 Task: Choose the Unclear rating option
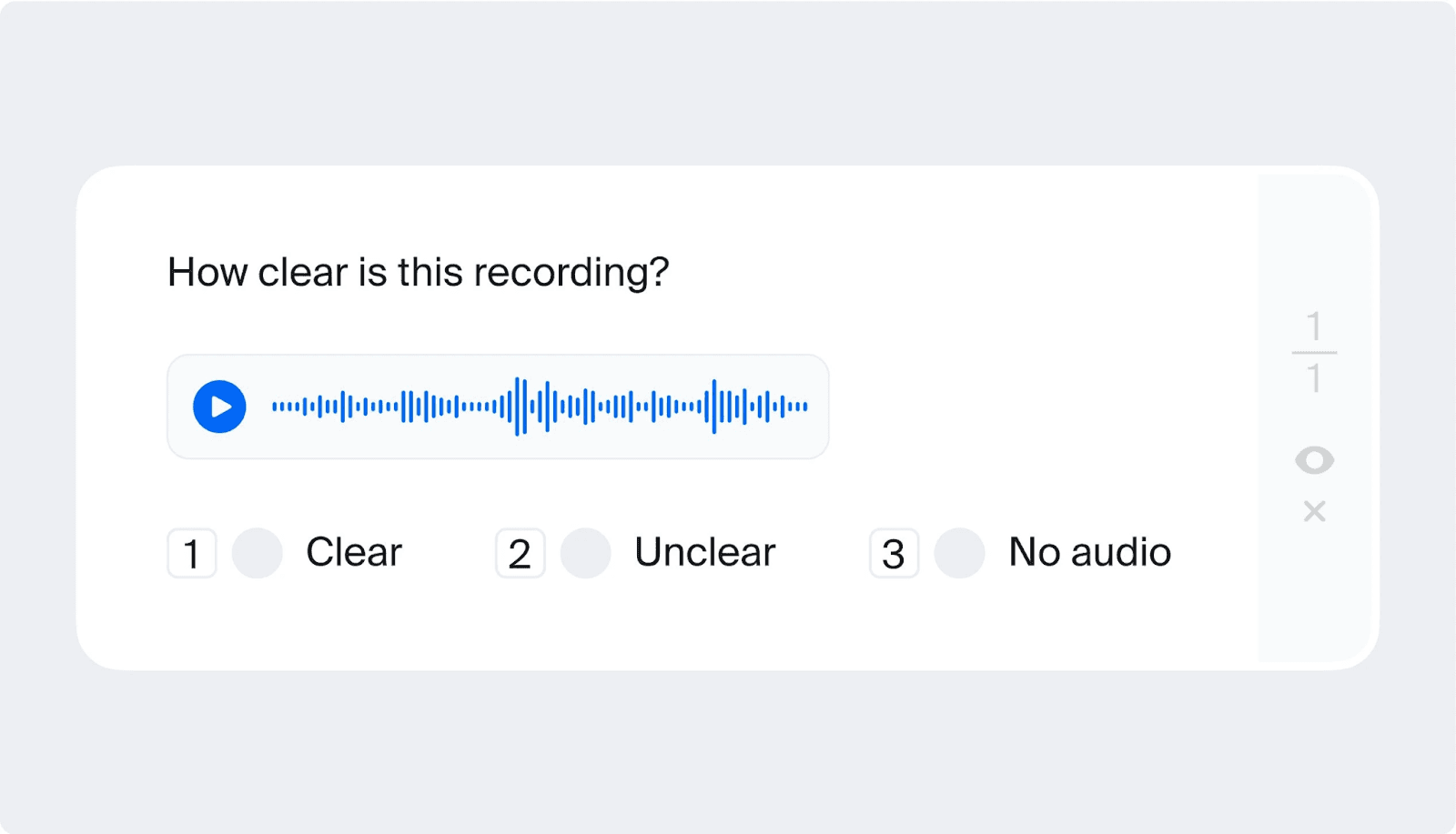point(586,552)
